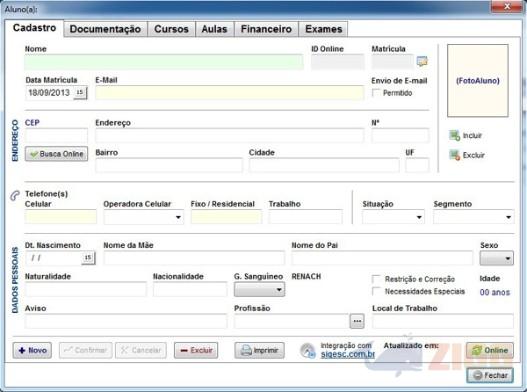
Task: Click the Profissão input field
Action: [x=291, y=321]
